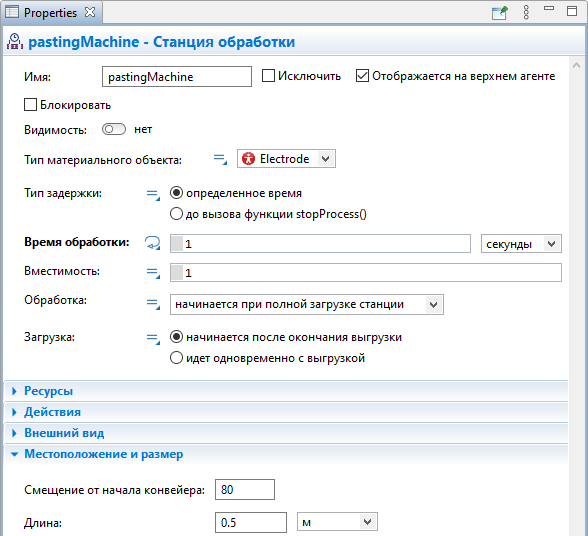Click static/dynamic switch icon beside Загрузка
588x536 pixels.
pos(153,338)
